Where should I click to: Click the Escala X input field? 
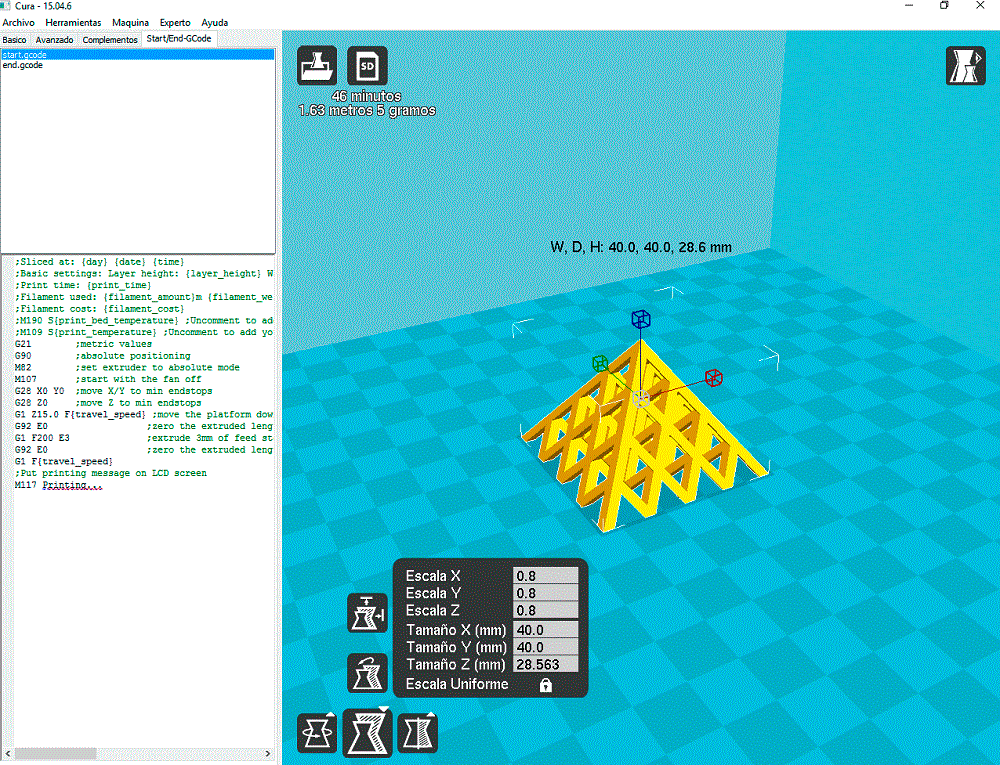coord(545,576)
